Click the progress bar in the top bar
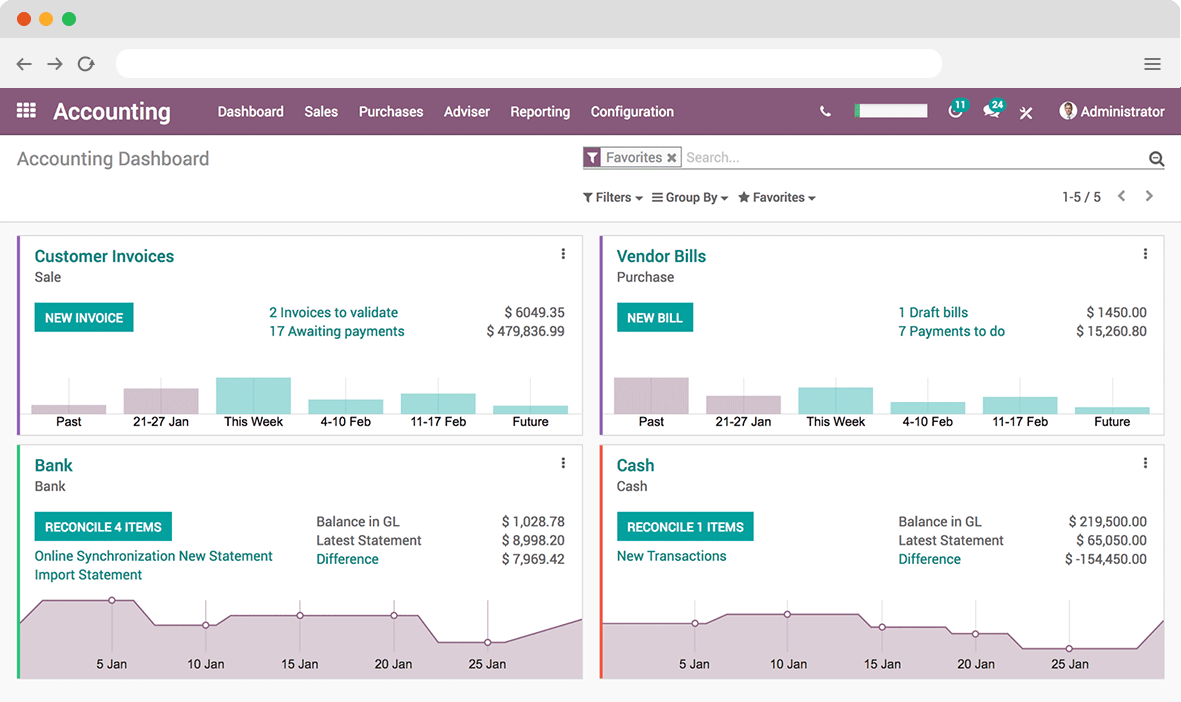This screenshot has height=702, width=1181. [890, 111]
